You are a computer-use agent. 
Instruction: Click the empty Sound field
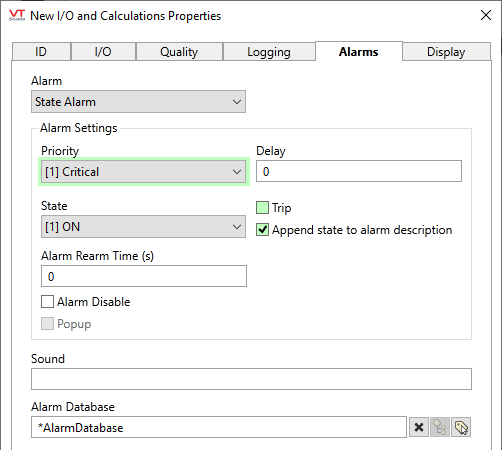tap(251, 379)
